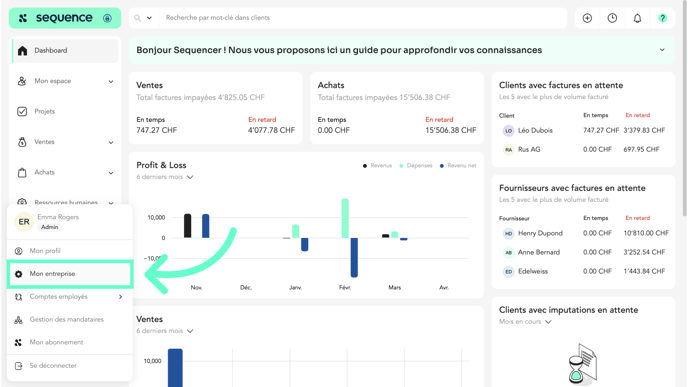The height and width of the screenshot is (387, 688).
Task: Click the Comptes employés icon
Action: click(x=18, y=297)
